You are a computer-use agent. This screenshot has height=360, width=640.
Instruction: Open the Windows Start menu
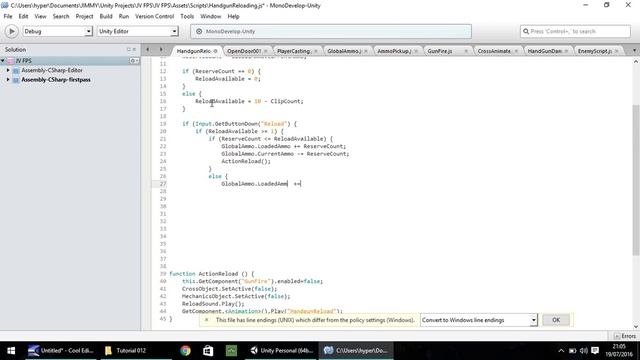pos(11,351)
